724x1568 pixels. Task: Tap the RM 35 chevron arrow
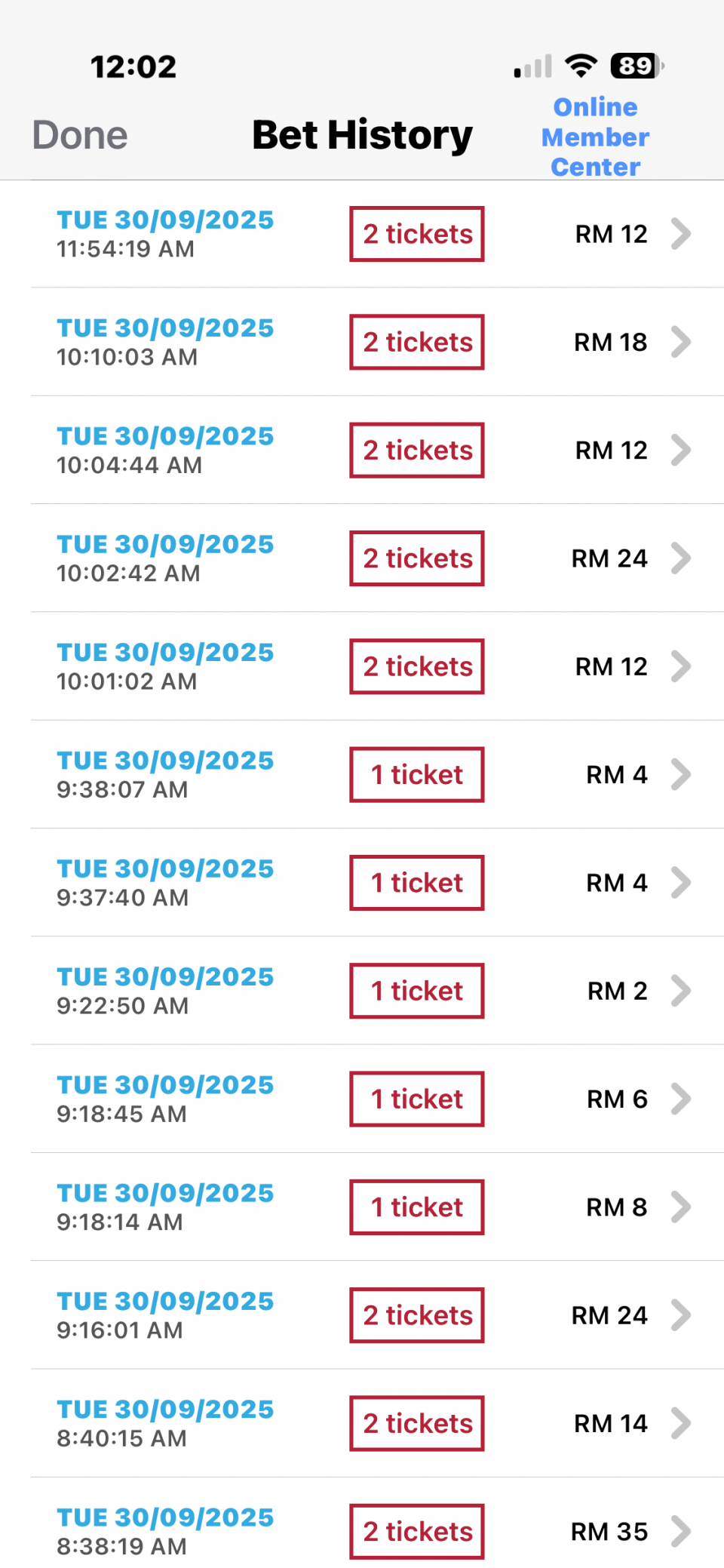click(x=680, y=1532)
